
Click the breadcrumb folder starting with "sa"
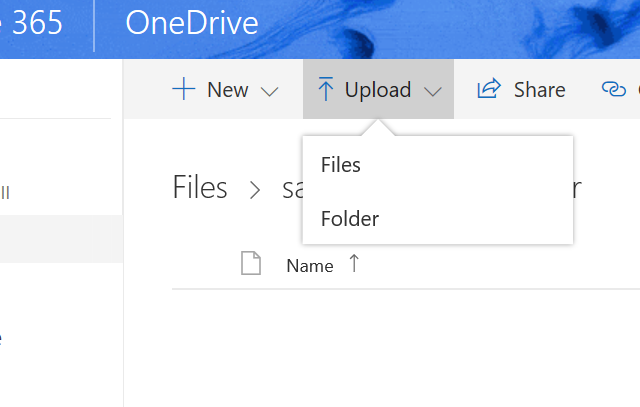pyautogui.click(x=292, y=188)
